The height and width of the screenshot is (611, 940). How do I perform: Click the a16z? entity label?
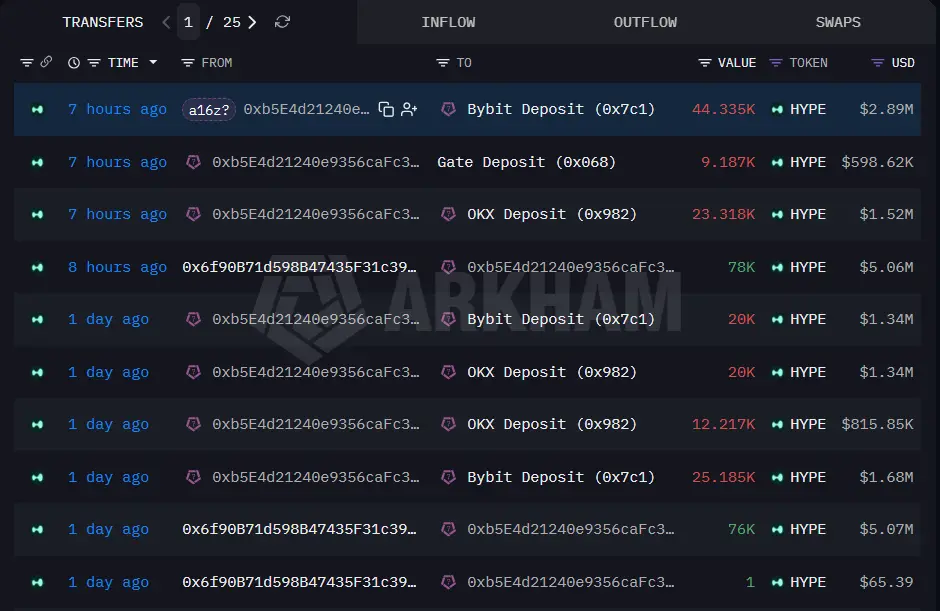coord(209,110)
